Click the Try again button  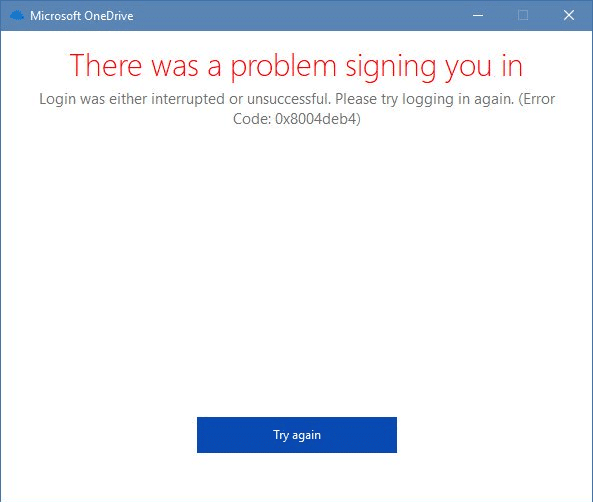(296, 435)
